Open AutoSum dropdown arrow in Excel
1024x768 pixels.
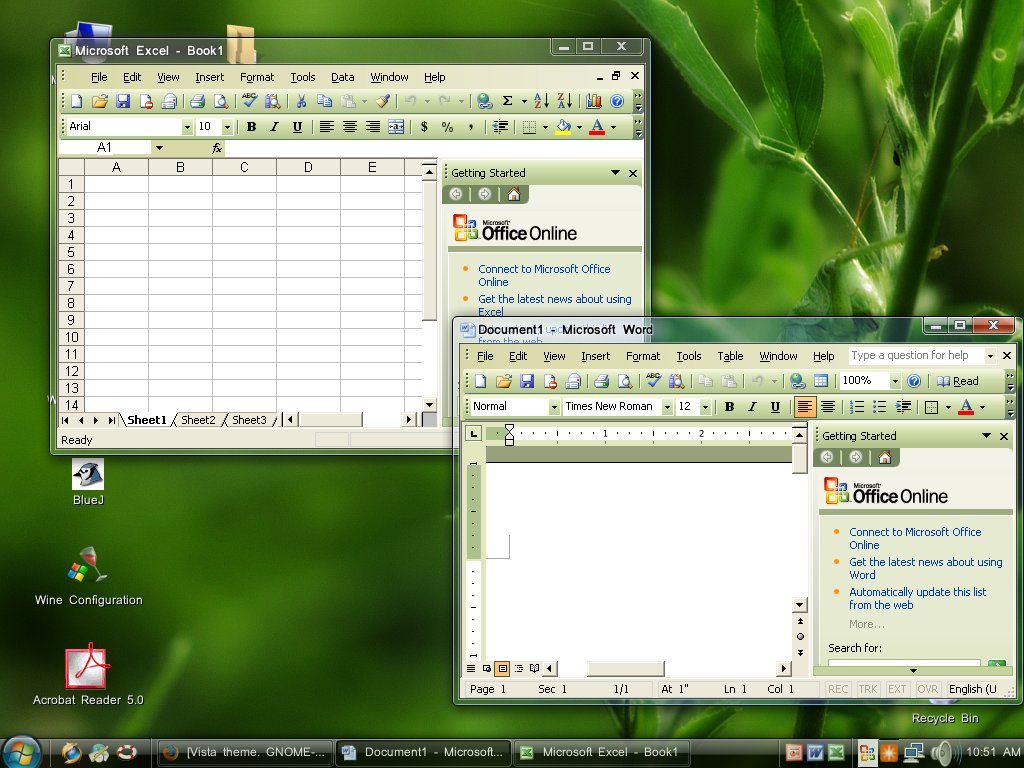point(524,101)
